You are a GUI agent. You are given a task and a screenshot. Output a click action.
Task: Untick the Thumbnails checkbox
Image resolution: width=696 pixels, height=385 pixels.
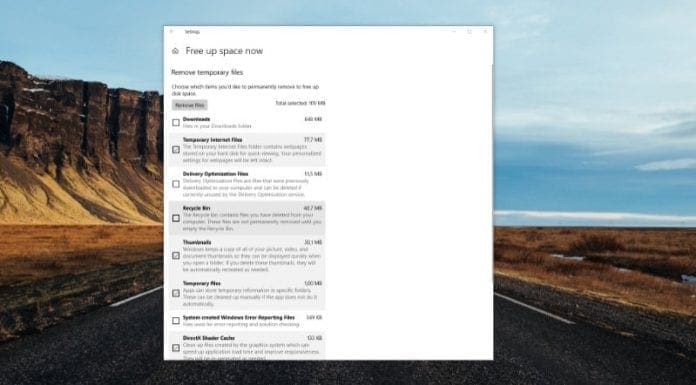[x=176, y=256]
